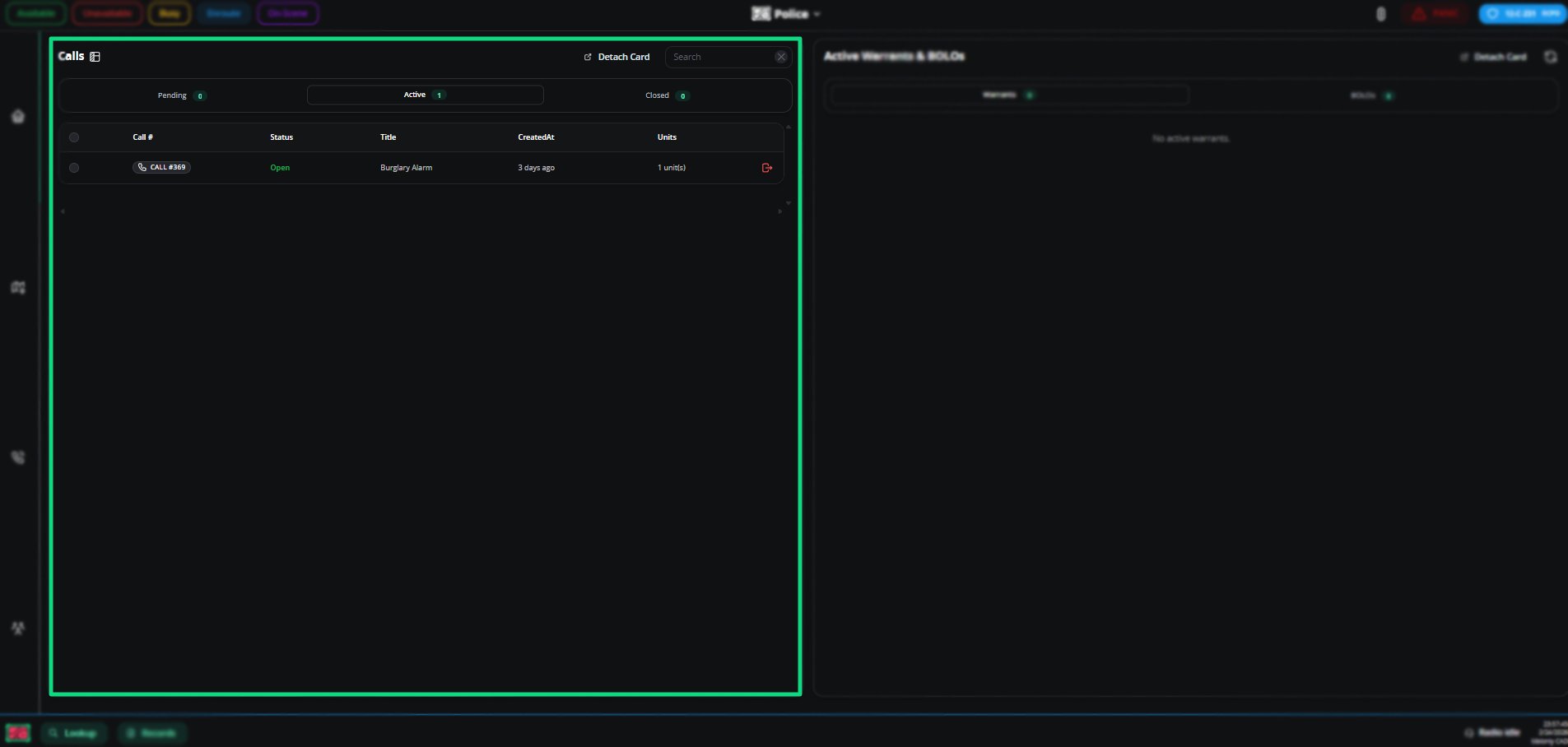
Task: Click the Burglary Alarm title cell
Action: [x=406, y=168]
